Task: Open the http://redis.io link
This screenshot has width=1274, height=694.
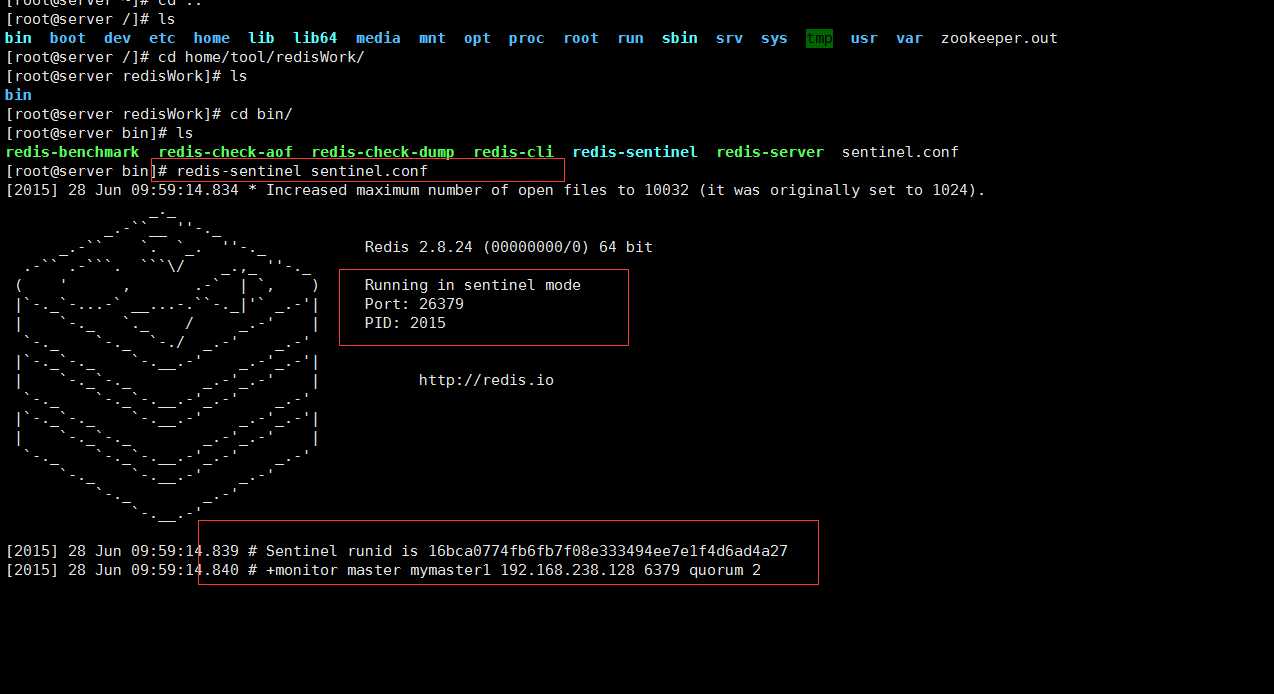Action: click(486, 380)
